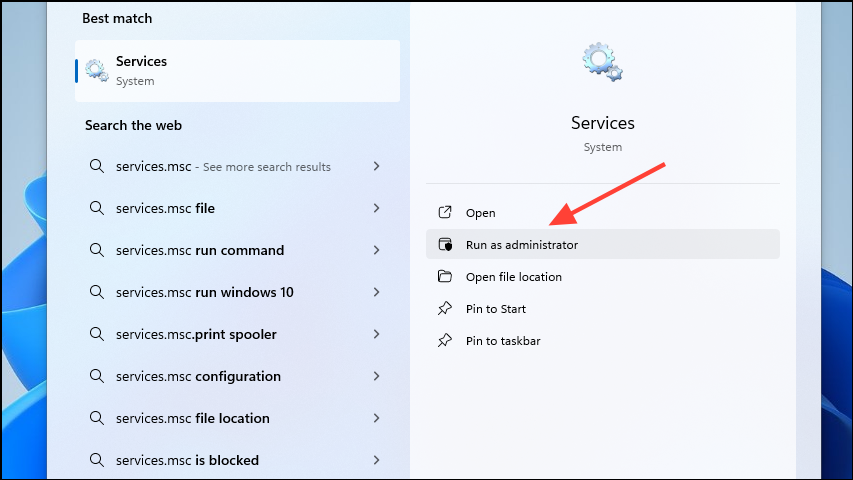Viewport: 853px width, 480px height.
Task: Click the large Services gear icon in details pane
Action: (602, 62)
